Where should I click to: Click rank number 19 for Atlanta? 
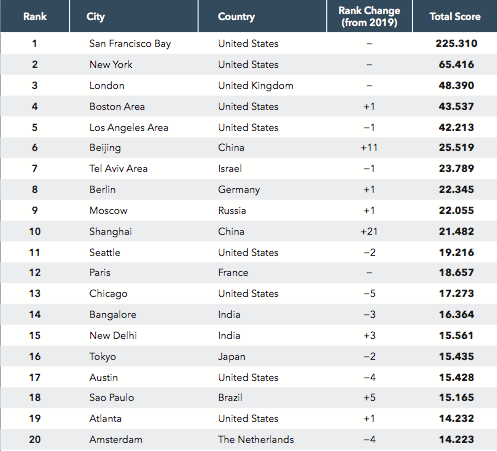[35, 419]
